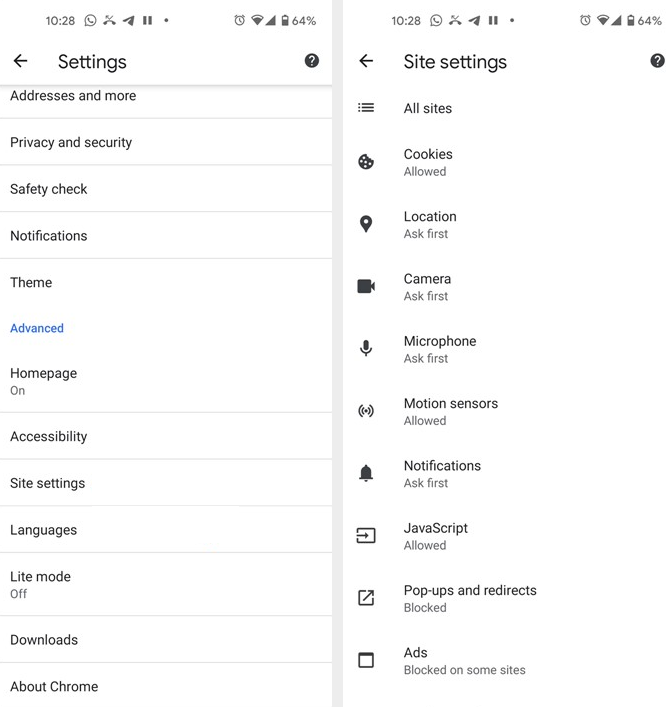Tap the Notifications bell icon
Screen dimensions: 671x707
[366, 473]
